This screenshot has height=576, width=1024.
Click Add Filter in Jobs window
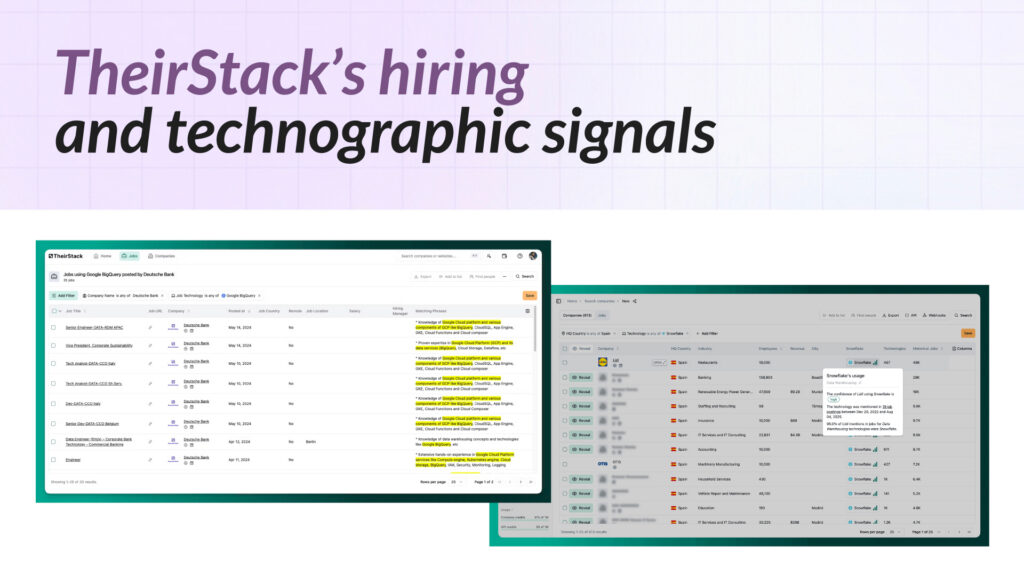(x=63, y=296)
